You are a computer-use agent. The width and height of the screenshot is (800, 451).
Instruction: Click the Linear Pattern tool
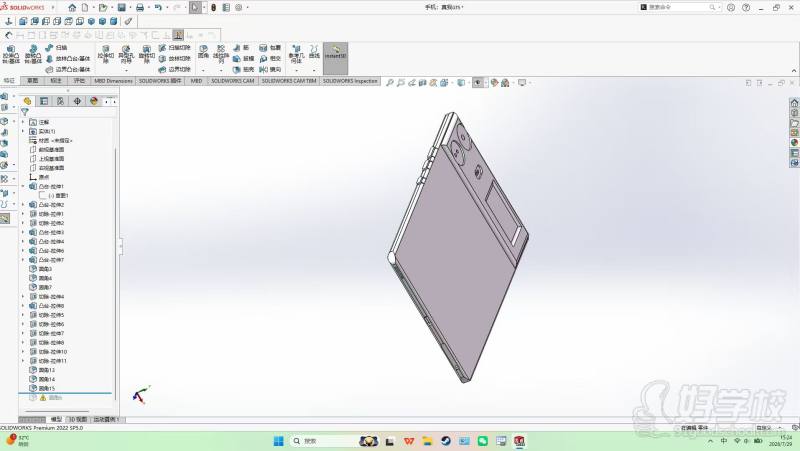[x=221, y=54]
